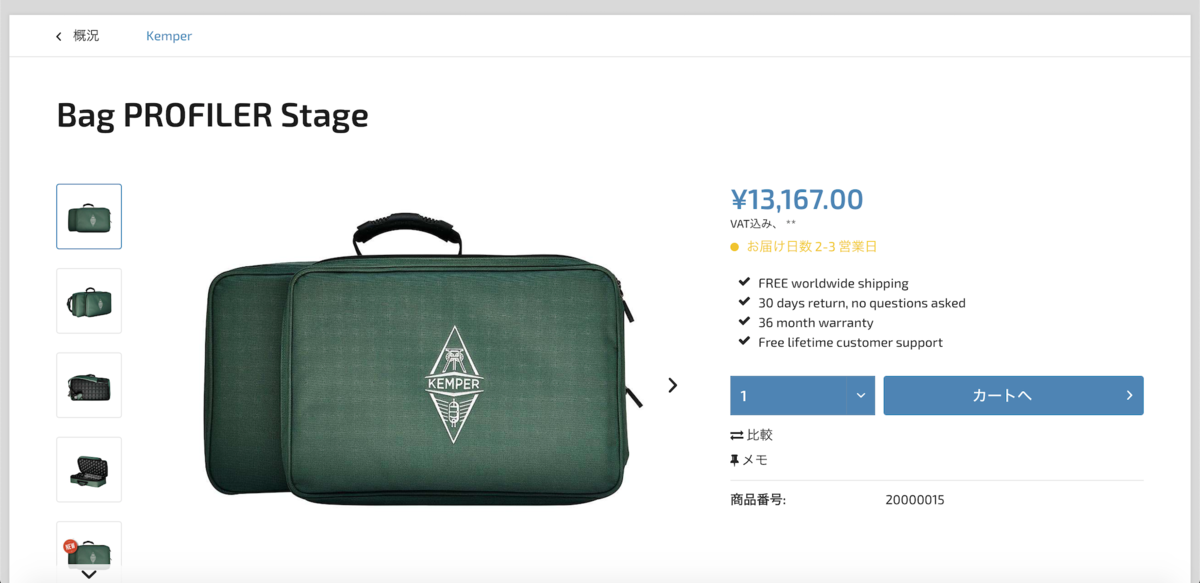
Task: Click the back chevron beside 概況
Action: [x=58, y=36]
